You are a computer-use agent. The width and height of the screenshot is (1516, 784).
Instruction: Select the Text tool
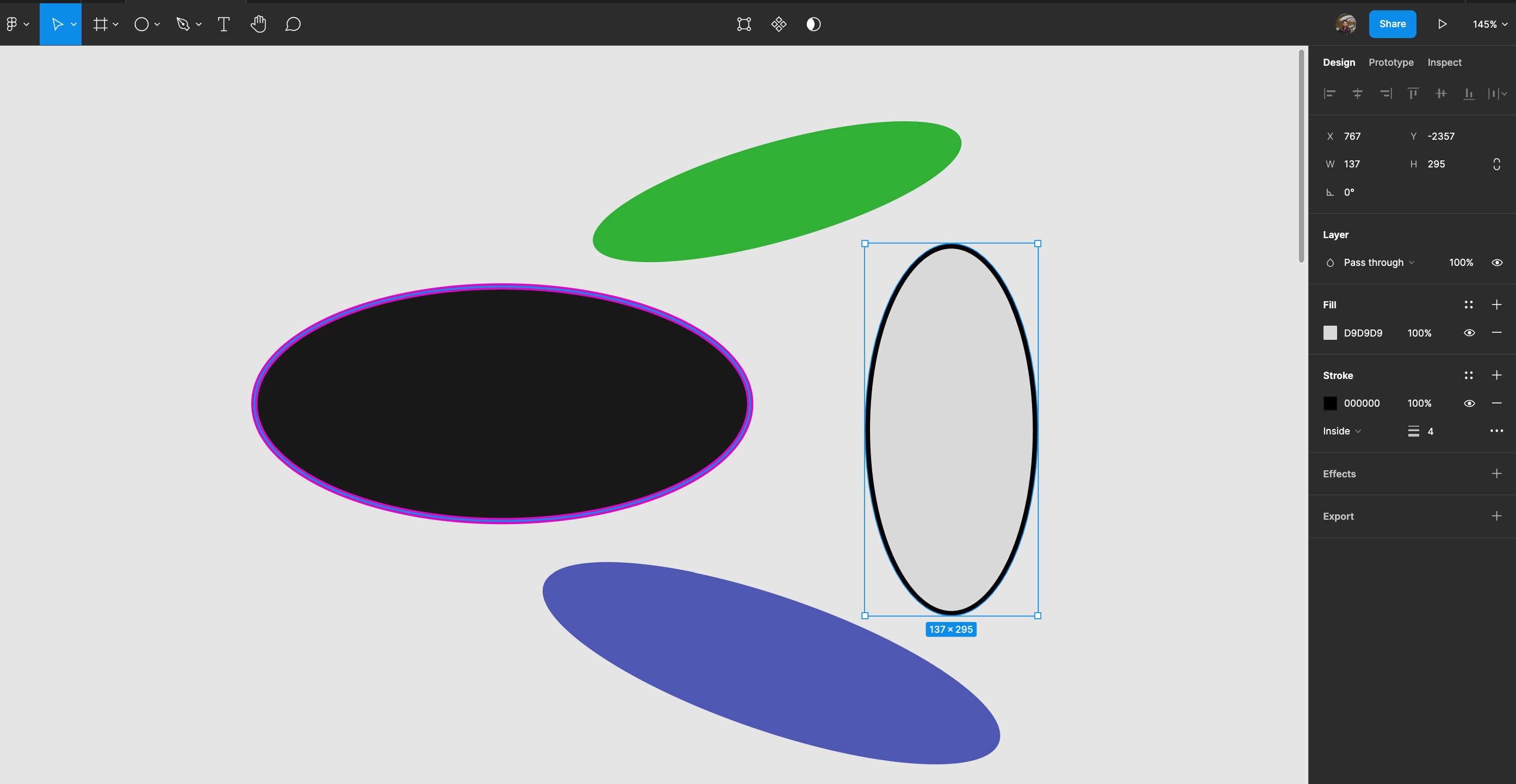(x=223, y=24)
